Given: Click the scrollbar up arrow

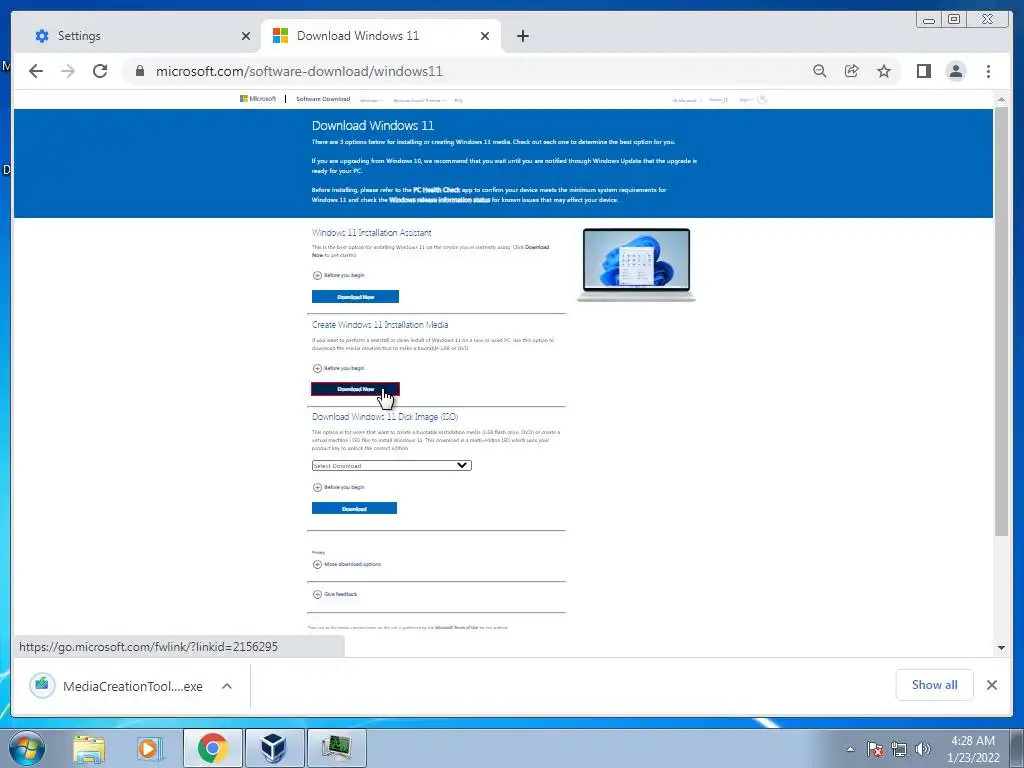Looking at the screenshot, I should coord(1001,99).
